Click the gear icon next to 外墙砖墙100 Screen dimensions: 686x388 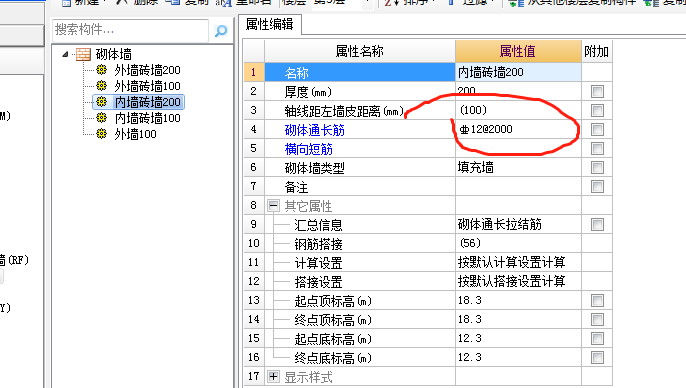[x=102, y=86]
